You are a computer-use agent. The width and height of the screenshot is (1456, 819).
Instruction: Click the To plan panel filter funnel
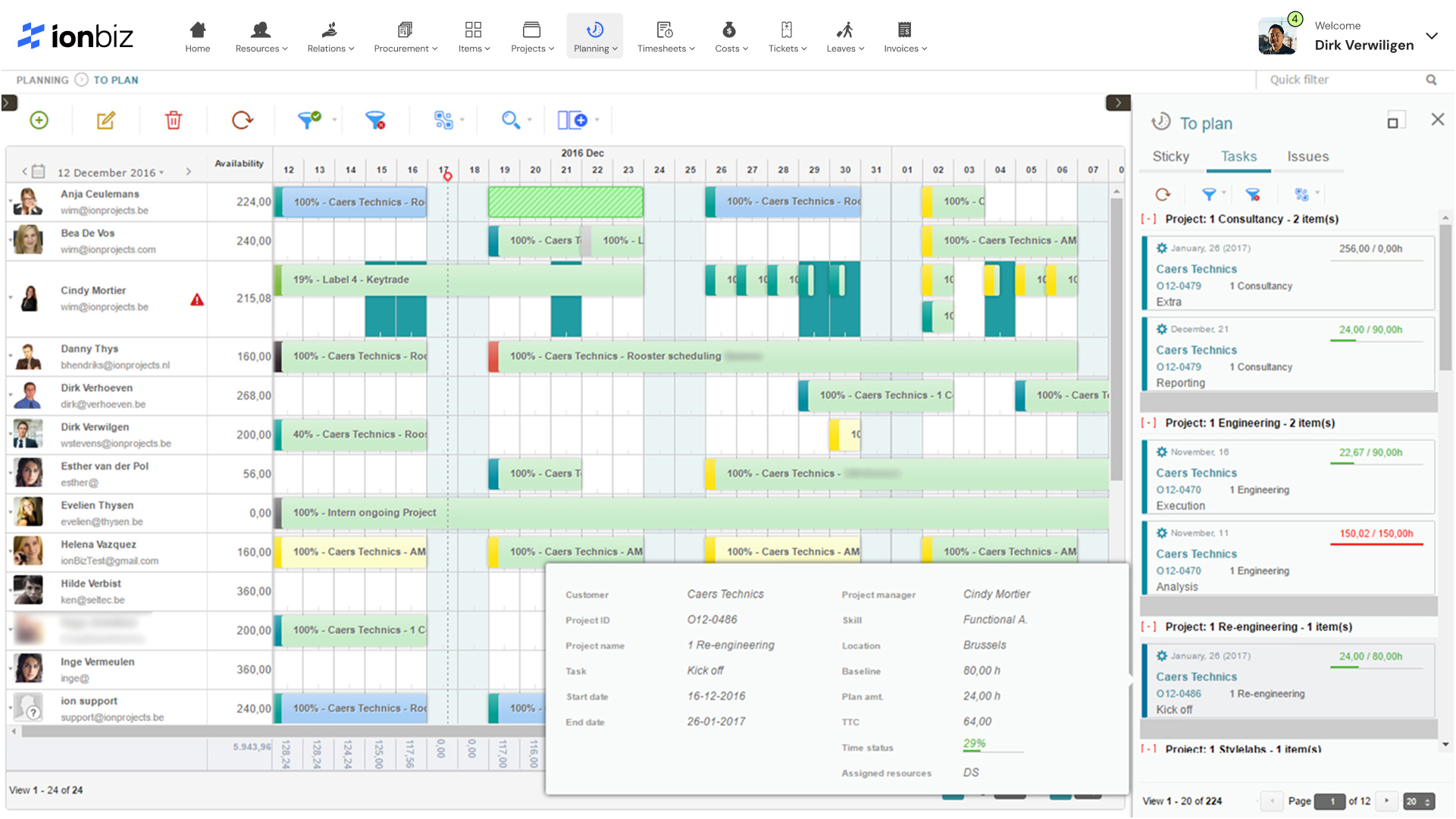click(1209, 195)
